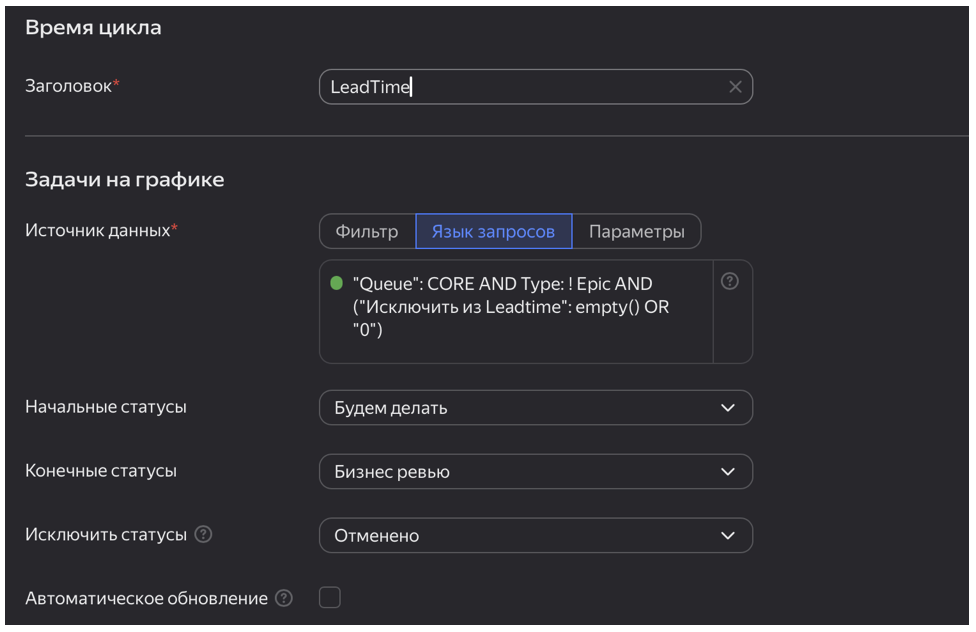Click chevron arrow of Будем делать dropdown
The image size is (976, 632).
(728, 408)
